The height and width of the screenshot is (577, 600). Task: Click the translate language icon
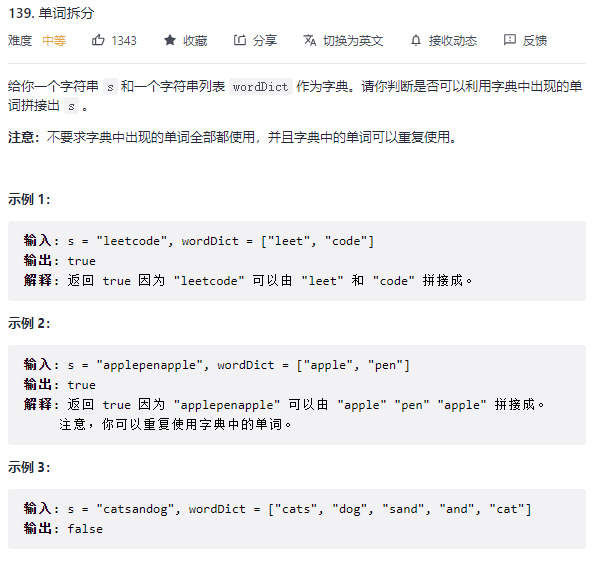tap(310, 40)
